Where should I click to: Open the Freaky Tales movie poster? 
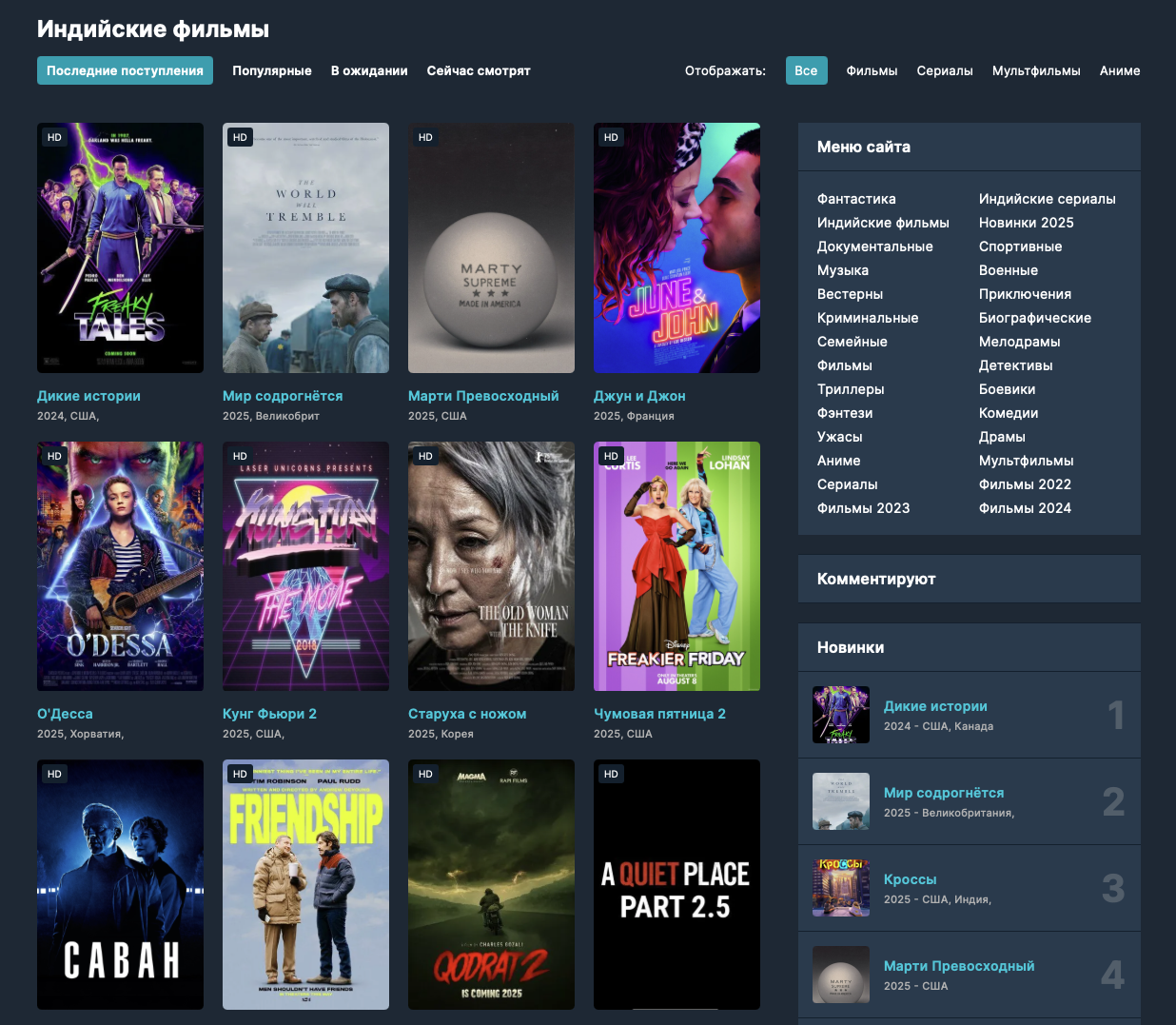tap(120, 247)
